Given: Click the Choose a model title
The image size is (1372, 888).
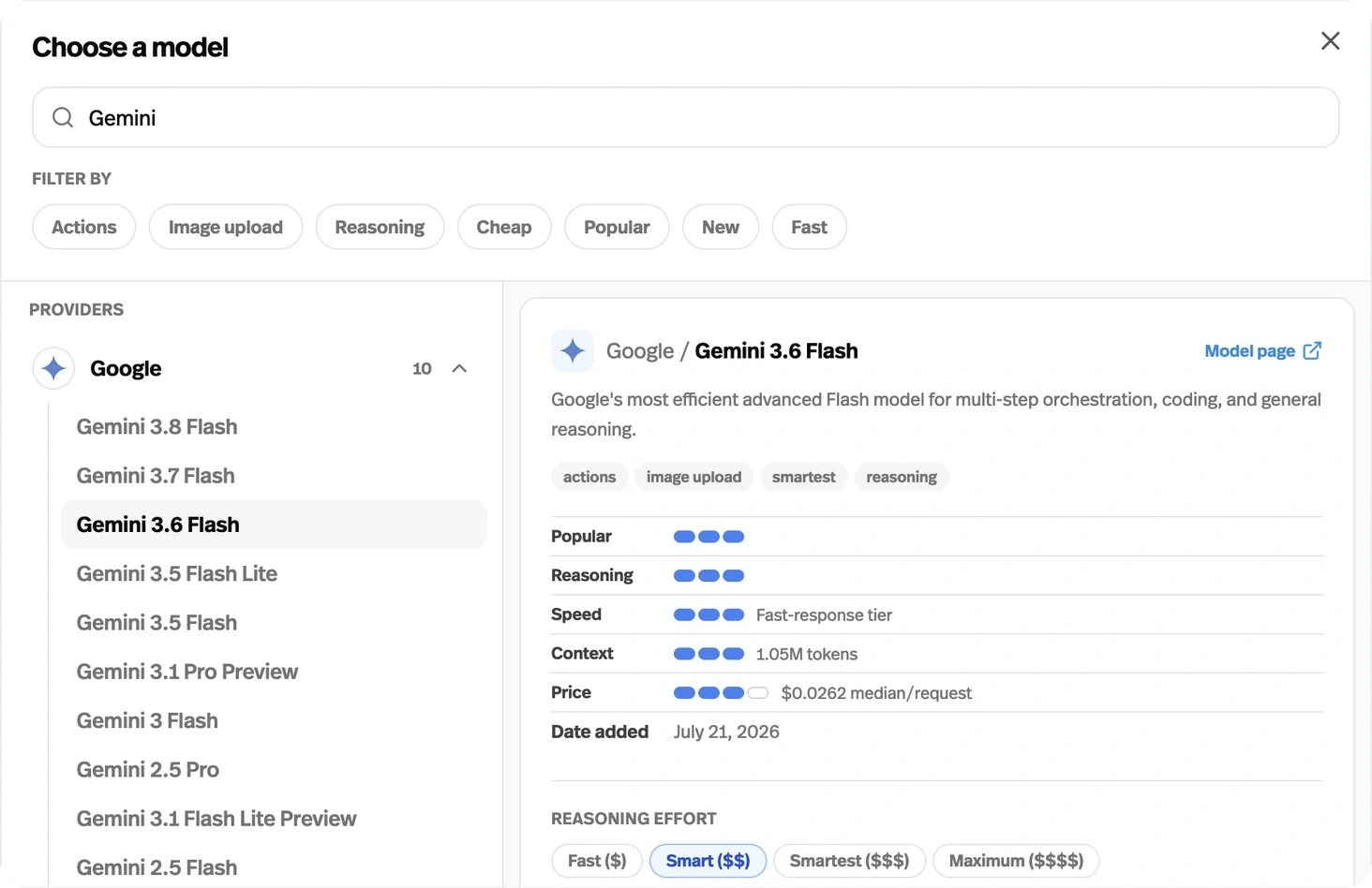Looking at the screenshot, I should (x=130, y=47).
